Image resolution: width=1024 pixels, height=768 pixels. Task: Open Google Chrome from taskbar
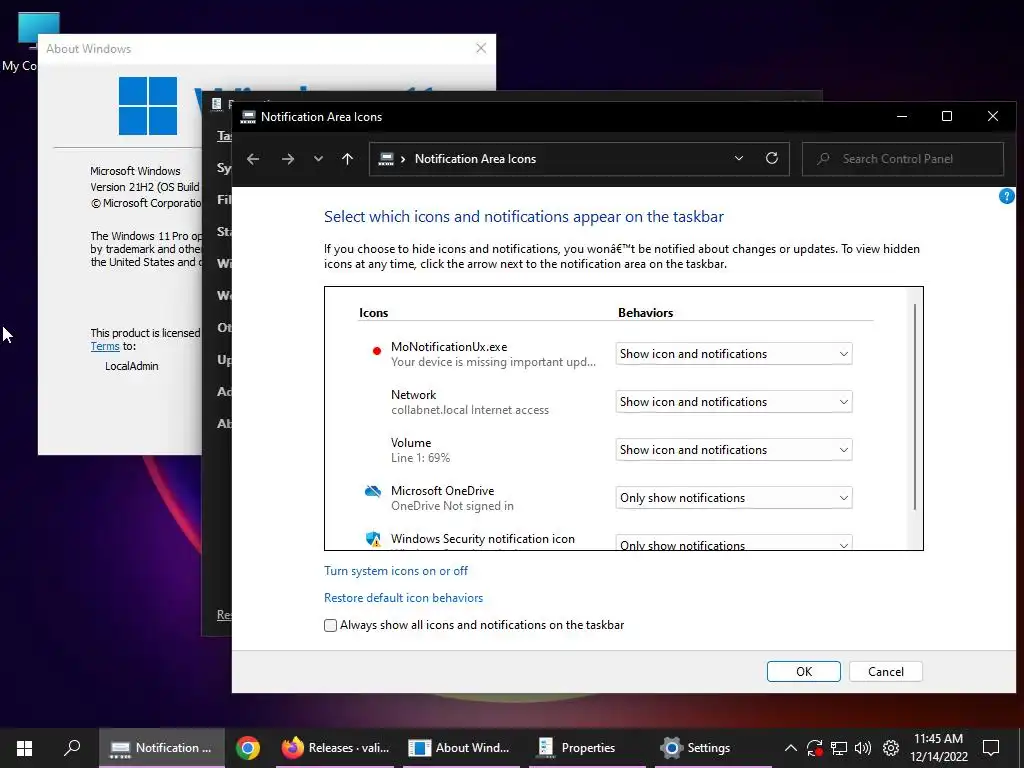[248, 748]
